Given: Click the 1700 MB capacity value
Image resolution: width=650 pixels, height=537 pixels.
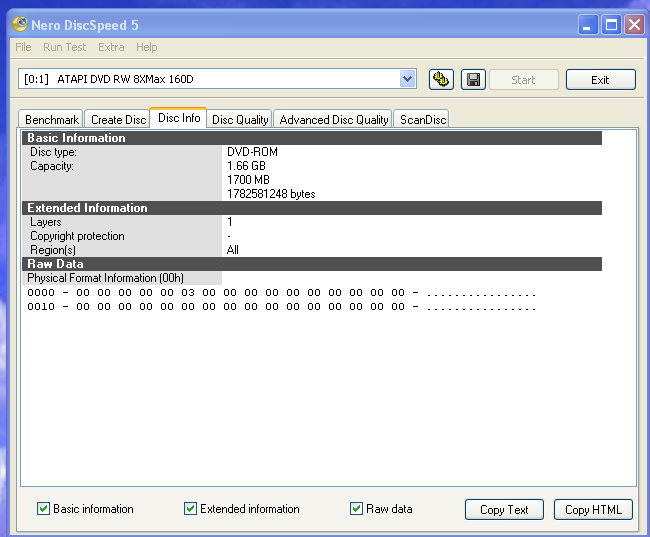Looking at the screenshot, I should [248, 180].
